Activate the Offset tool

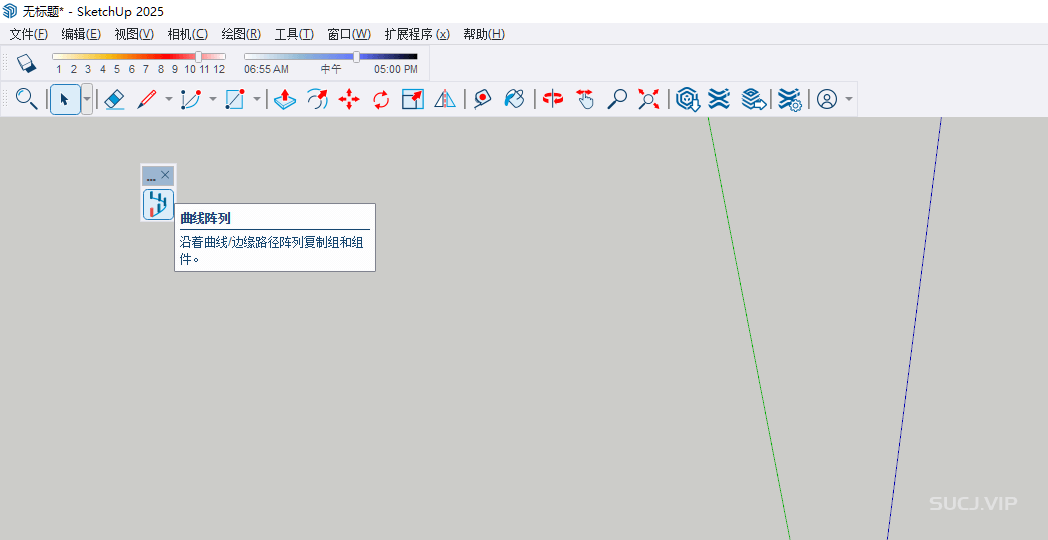pyautogui.click(x=317, y=100)
